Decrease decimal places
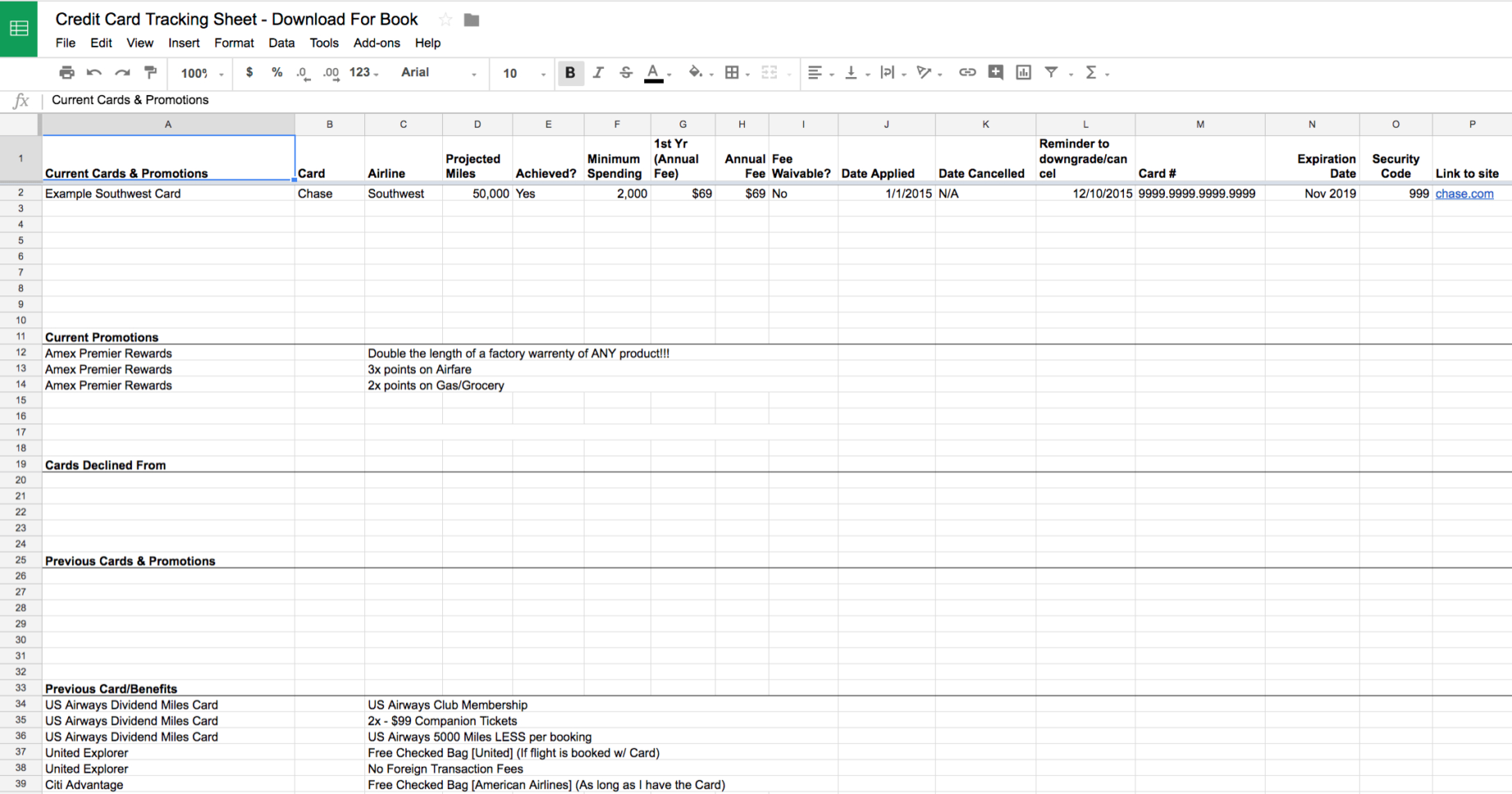 (x=303, y=73)
